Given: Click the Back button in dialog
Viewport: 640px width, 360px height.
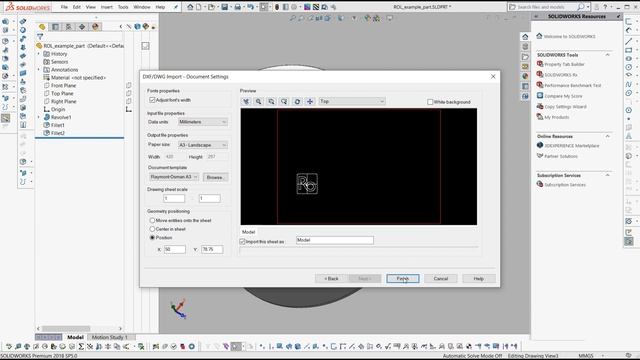Looking at the screenshot, I should coord(331,278).
